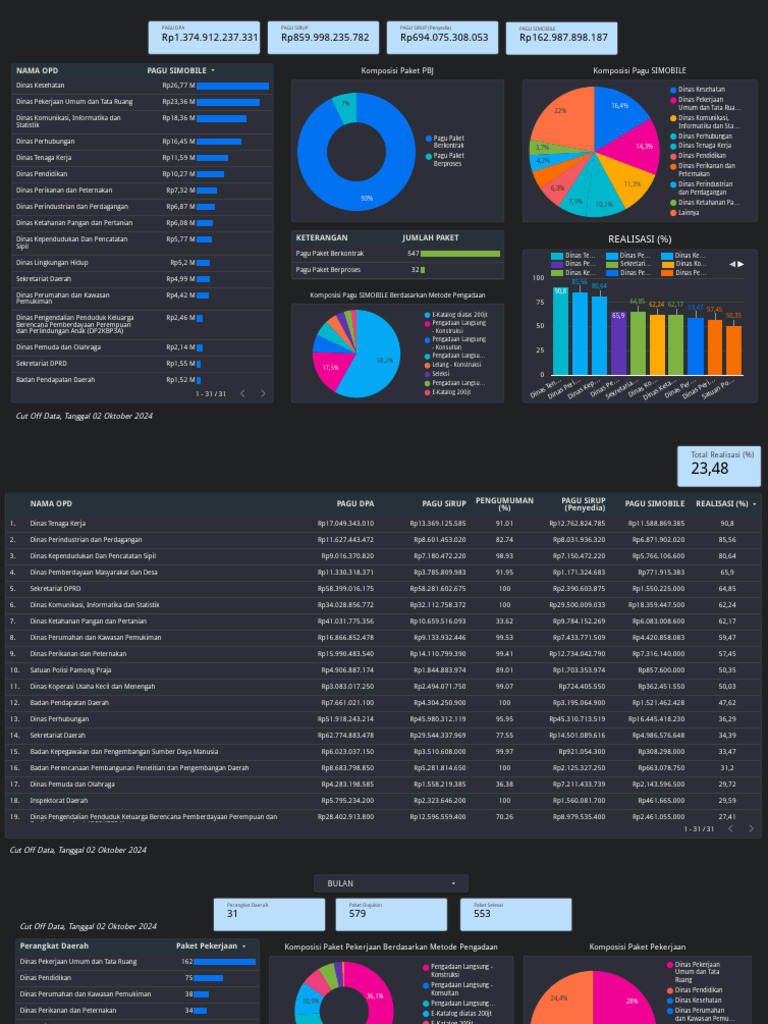
Task: Go to next page of top OPD table
Action: pos(263,394)
